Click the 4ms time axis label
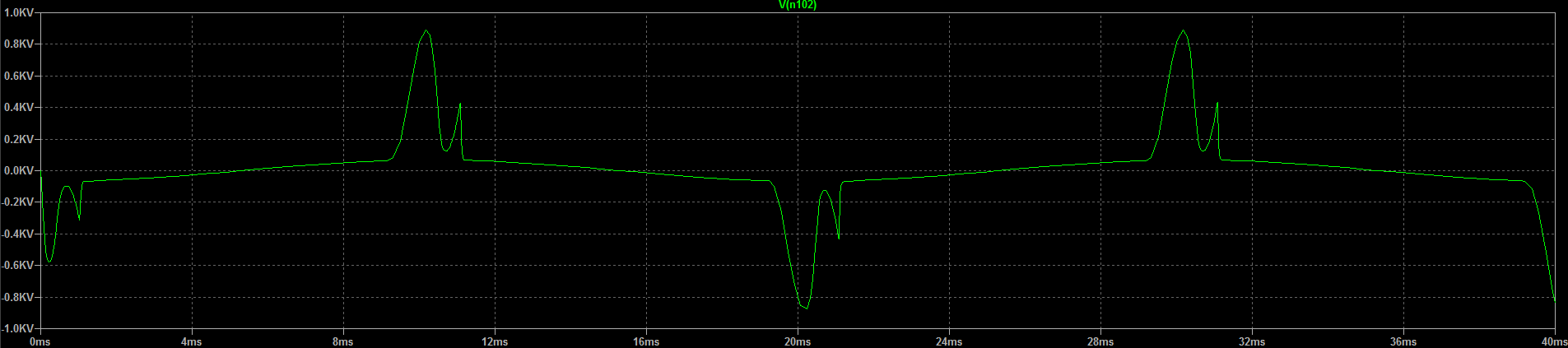1568x348 pixels. pos(191,341)
